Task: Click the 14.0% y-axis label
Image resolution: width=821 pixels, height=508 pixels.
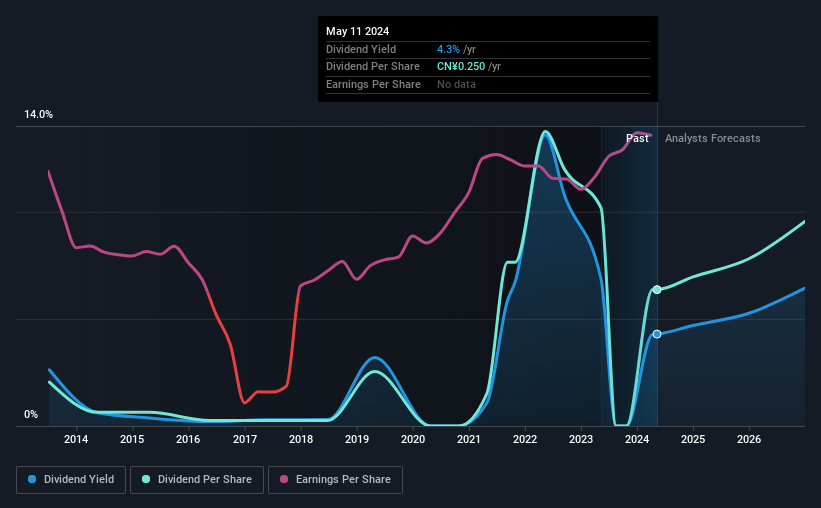Action: tap(38, 115)
